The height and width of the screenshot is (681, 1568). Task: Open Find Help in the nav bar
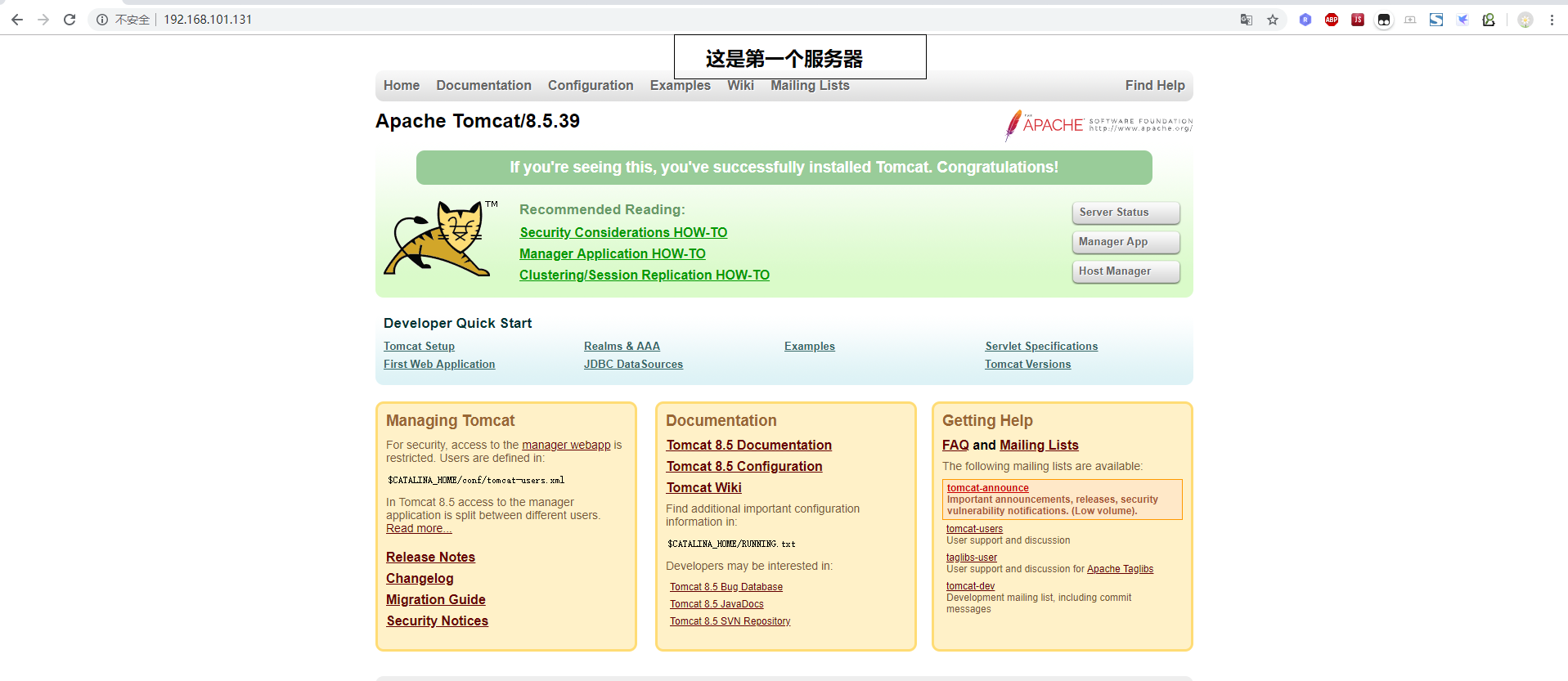1155,85
